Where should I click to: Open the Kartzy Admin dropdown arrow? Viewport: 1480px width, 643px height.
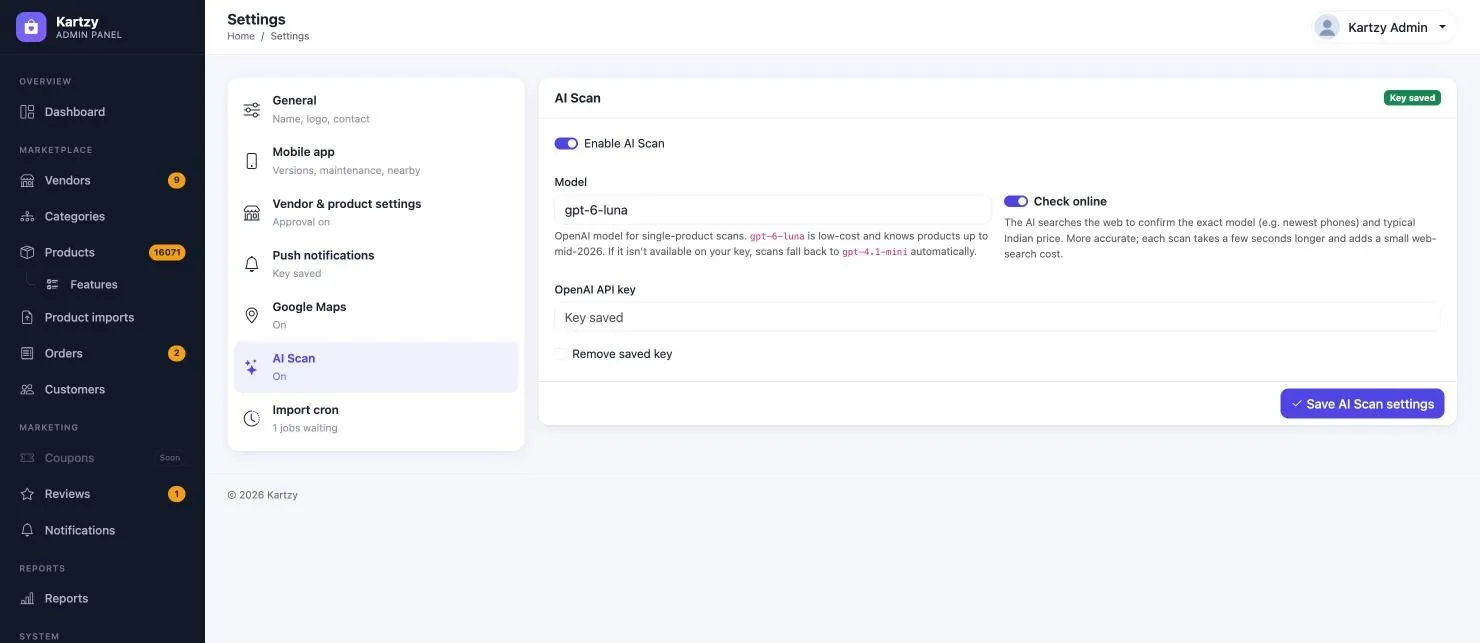click(x=1442, y=28)
